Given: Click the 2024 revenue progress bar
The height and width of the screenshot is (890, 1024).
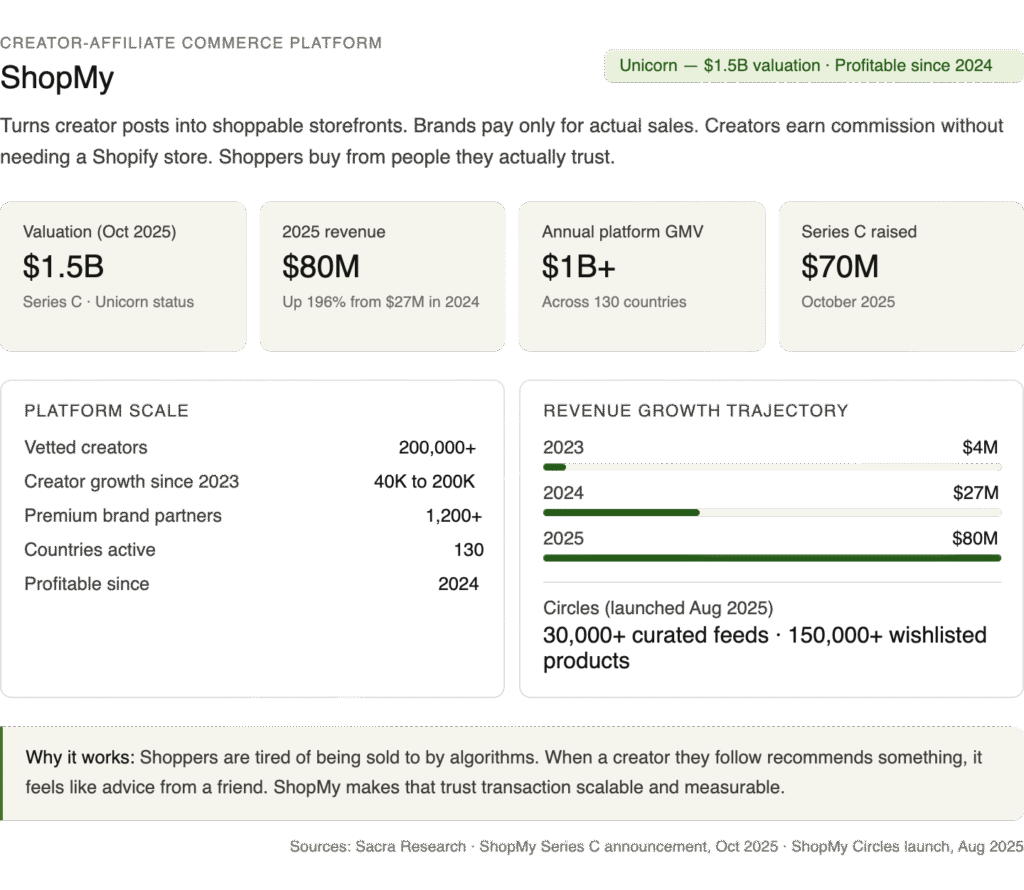Looking at the screenshot, I should [772, 513].
